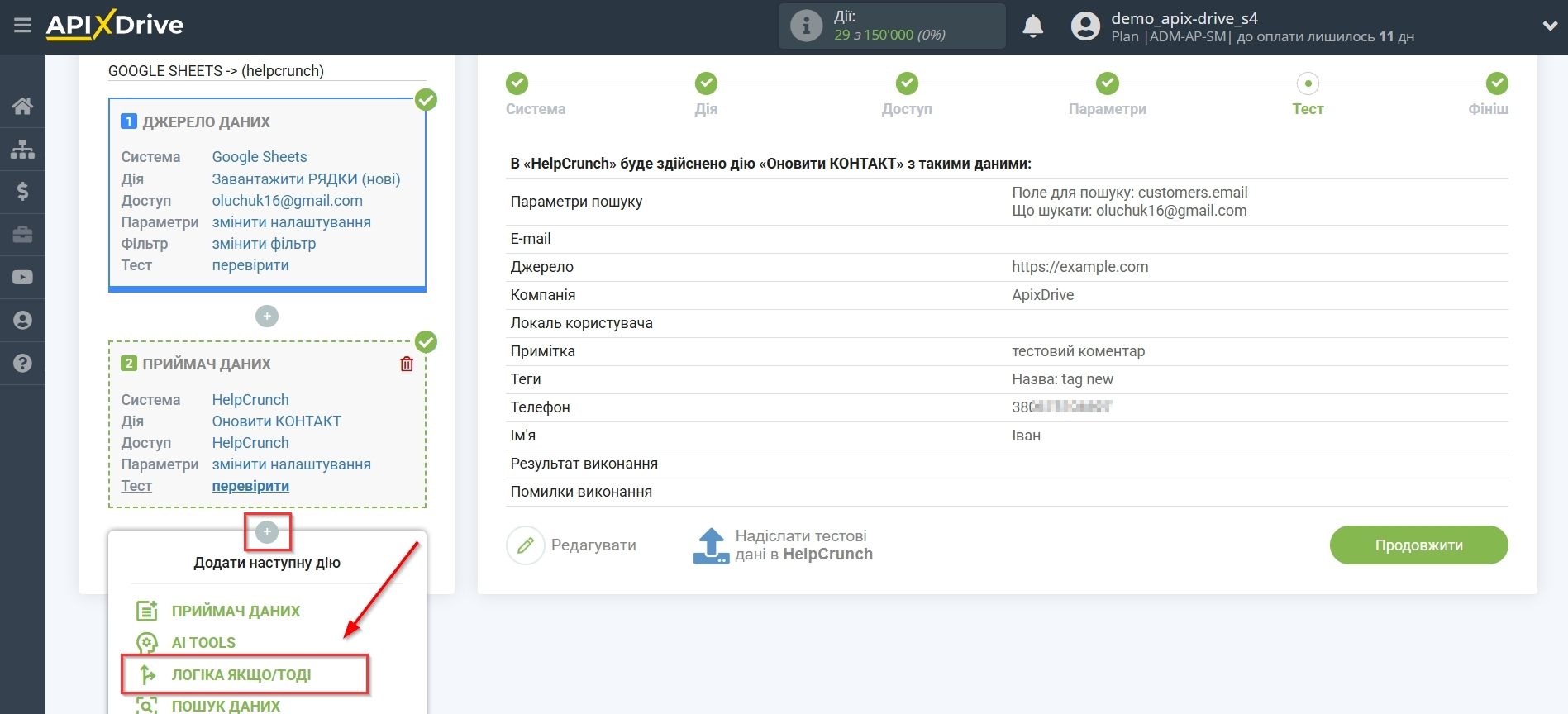Click the ДЖЕРЕЛО ДАНИХ header
This screenshot has height=714, width=1568.
206,122
